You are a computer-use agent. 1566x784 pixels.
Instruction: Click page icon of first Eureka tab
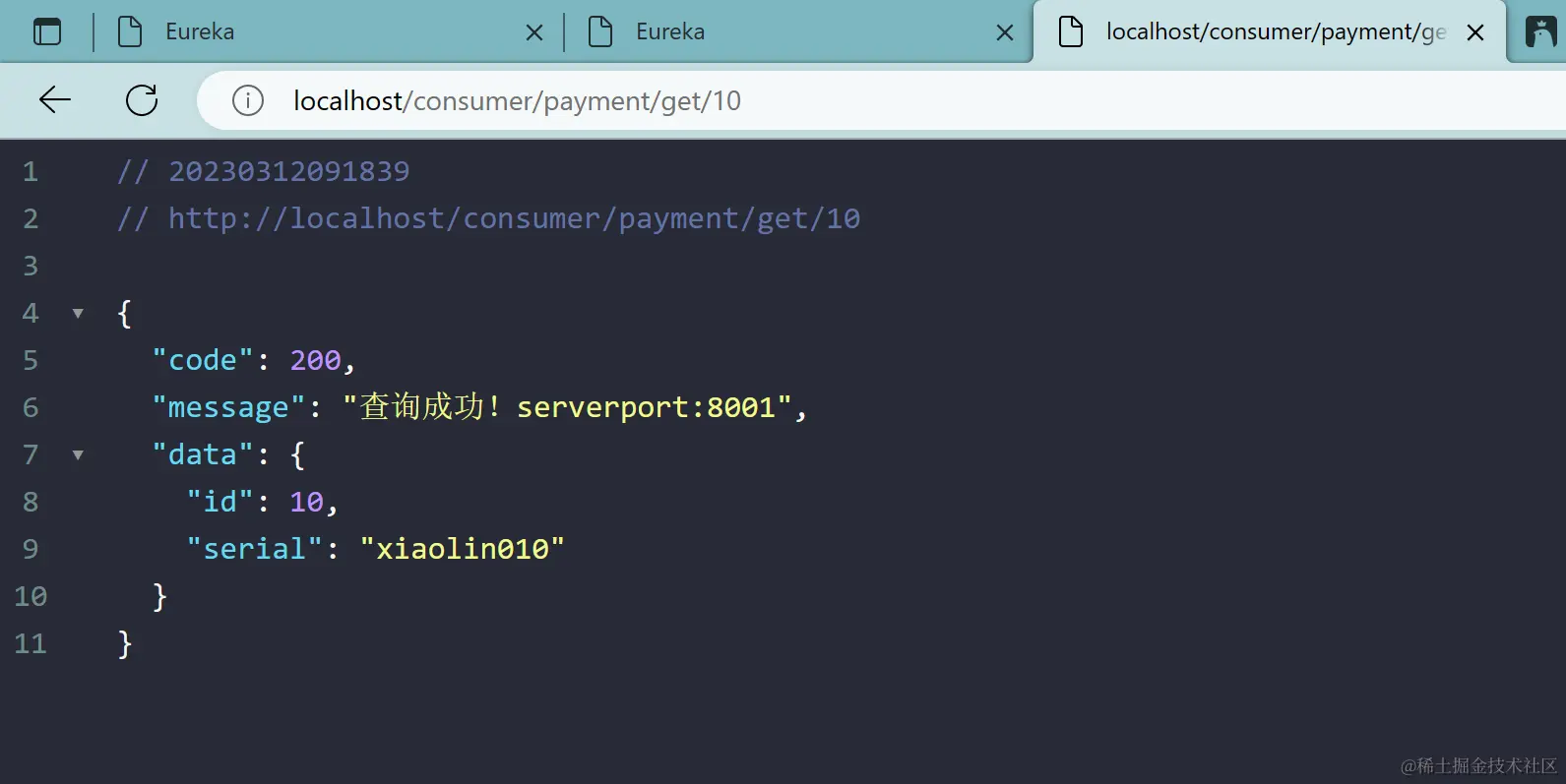click(130, 31)
